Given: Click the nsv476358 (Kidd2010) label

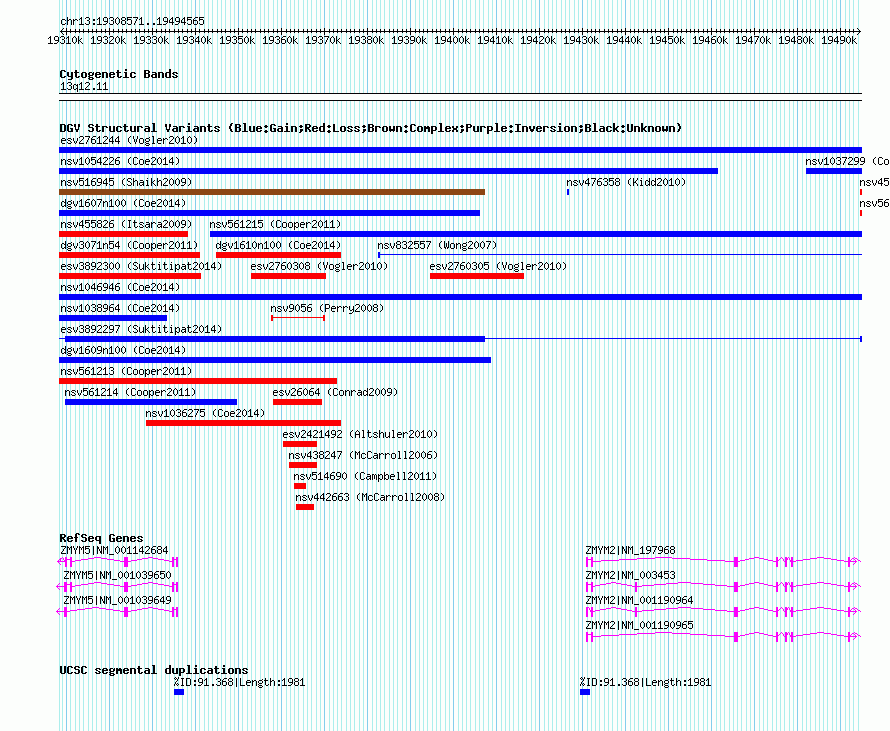Looking at the screenshot, I should (626, 182).
